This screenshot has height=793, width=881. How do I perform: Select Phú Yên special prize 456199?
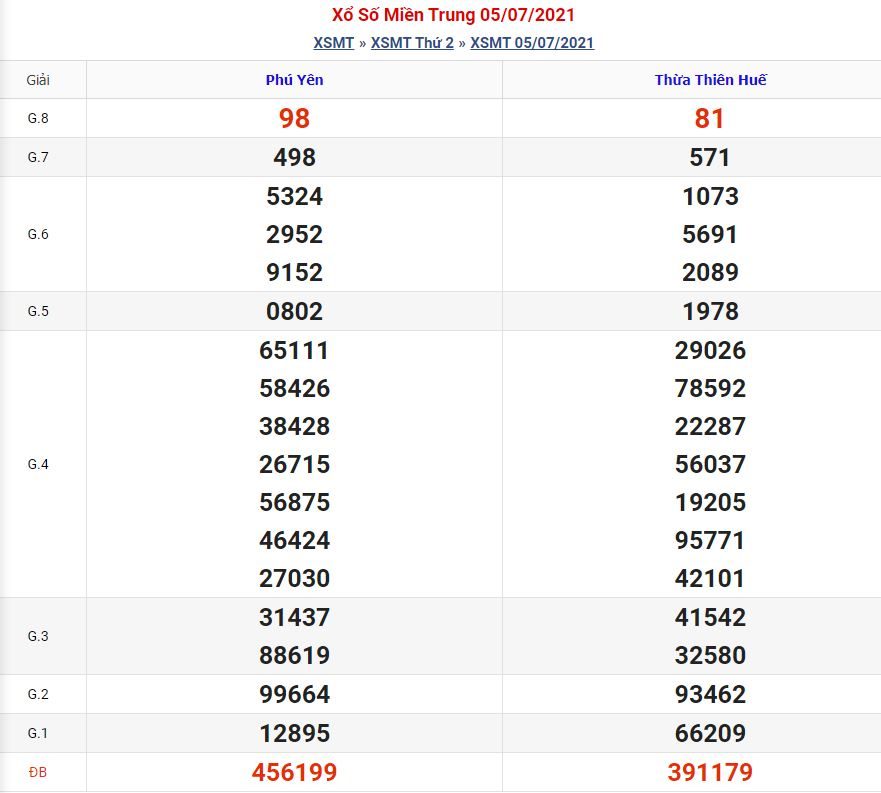(294, 772)
